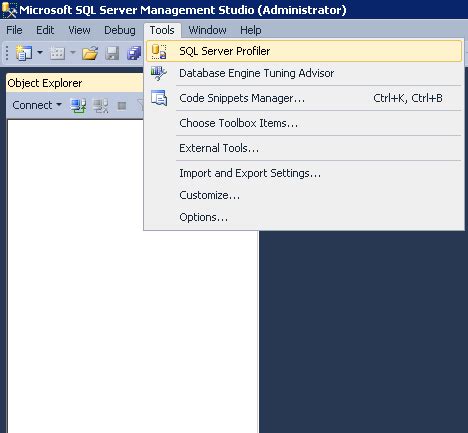Select Choose Toolbox Items...
This screenshot has height=433, width=468.
pyautogui.click(x=304, y=123)
